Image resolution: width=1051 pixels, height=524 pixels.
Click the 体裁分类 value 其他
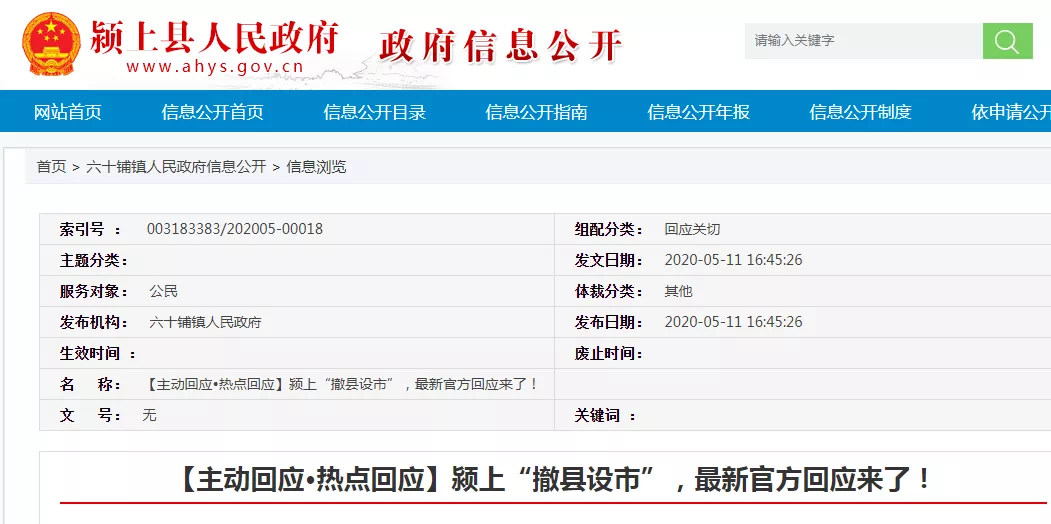coord(678,291)
